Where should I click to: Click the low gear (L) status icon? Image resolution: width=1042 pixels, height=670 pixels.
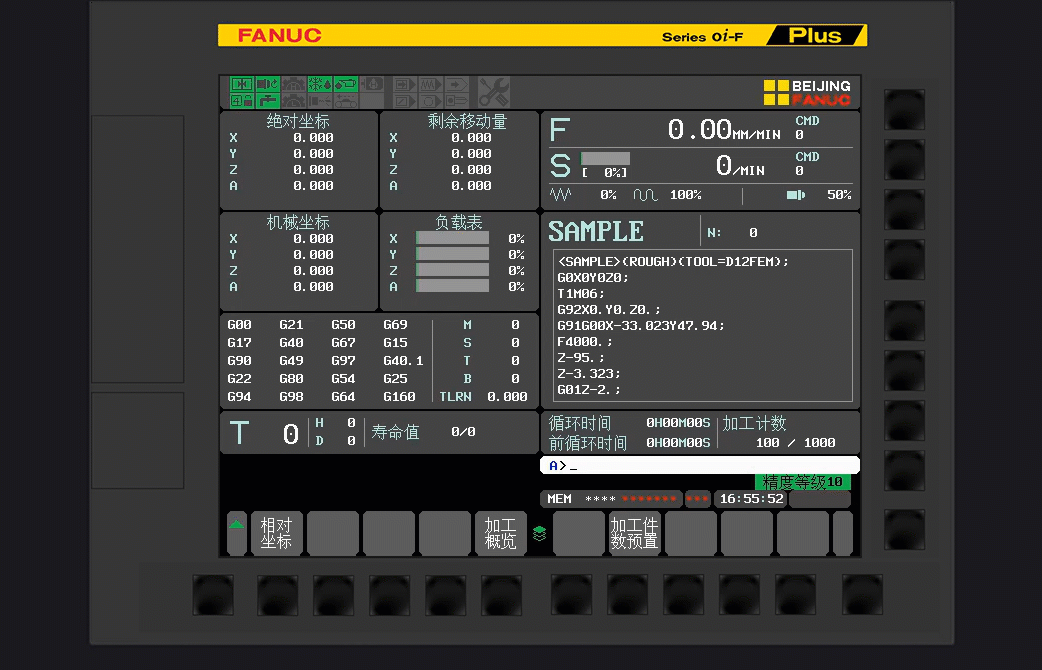(294, 101)
